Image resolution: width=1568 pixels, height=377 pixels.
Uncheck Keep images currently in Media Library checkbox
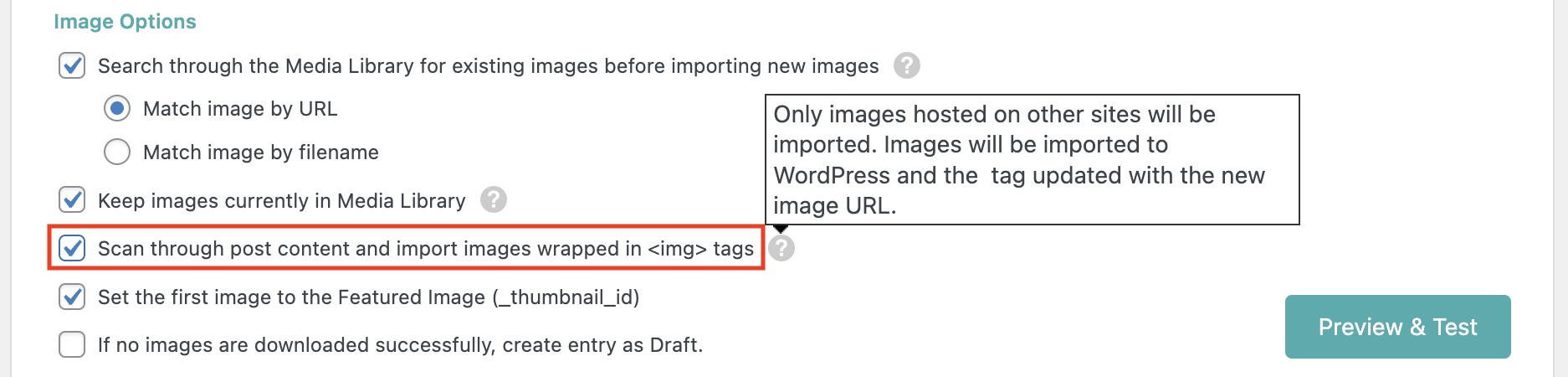(x=72, y=199)
